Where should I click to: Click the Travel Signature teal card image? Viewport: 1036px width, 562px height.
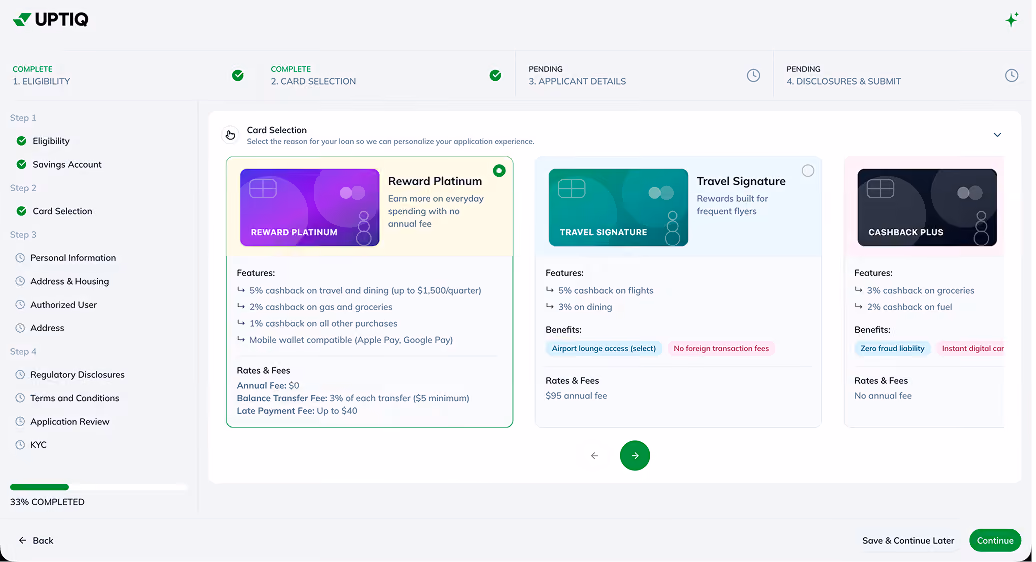(618, 207)
